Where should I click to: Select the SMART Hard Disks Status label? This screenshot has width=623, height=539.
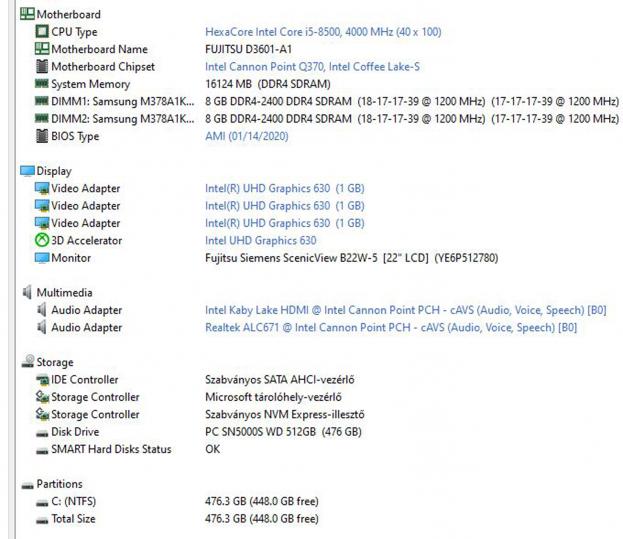pyautogui.click(x=111, y=449)
